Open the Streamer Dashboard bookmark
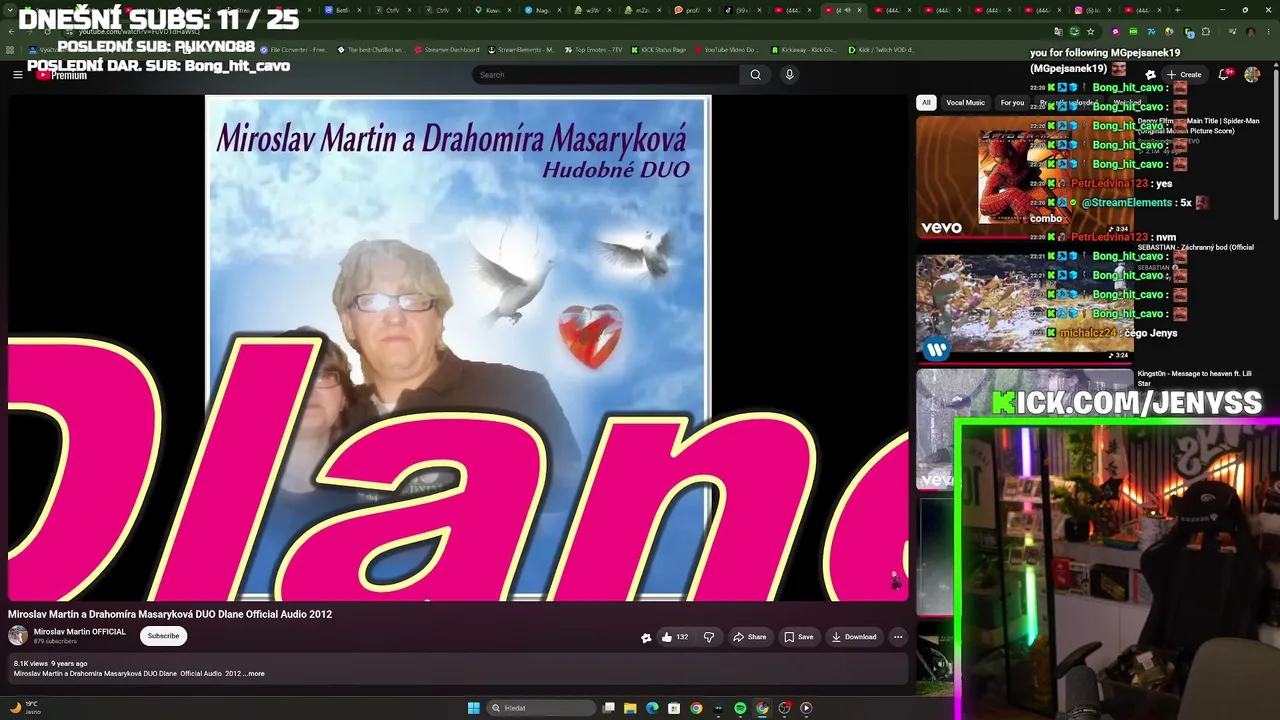 (x=446, y=49)
